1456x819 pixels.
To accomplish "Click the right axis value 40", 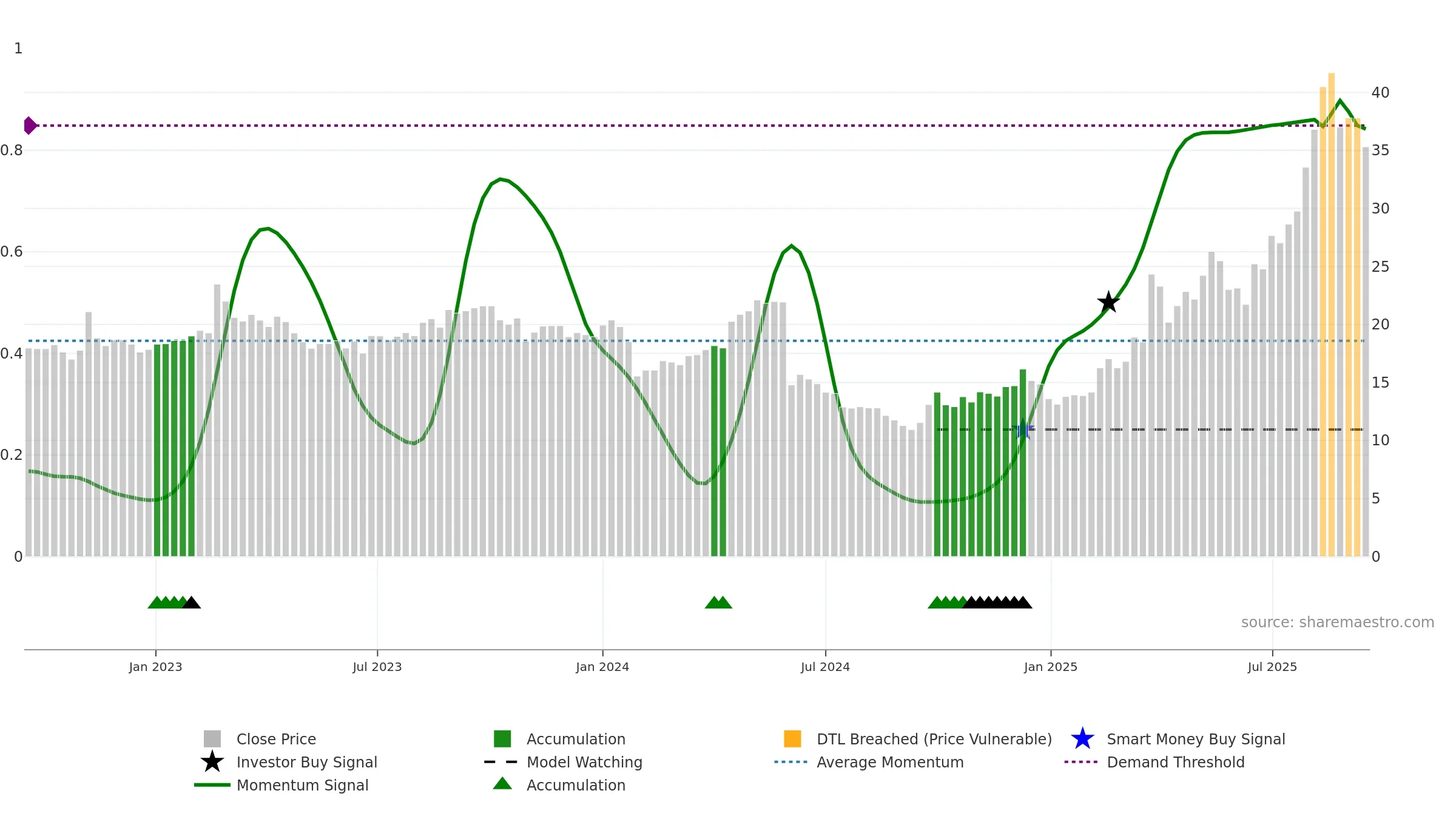I will pos(1380,92).
